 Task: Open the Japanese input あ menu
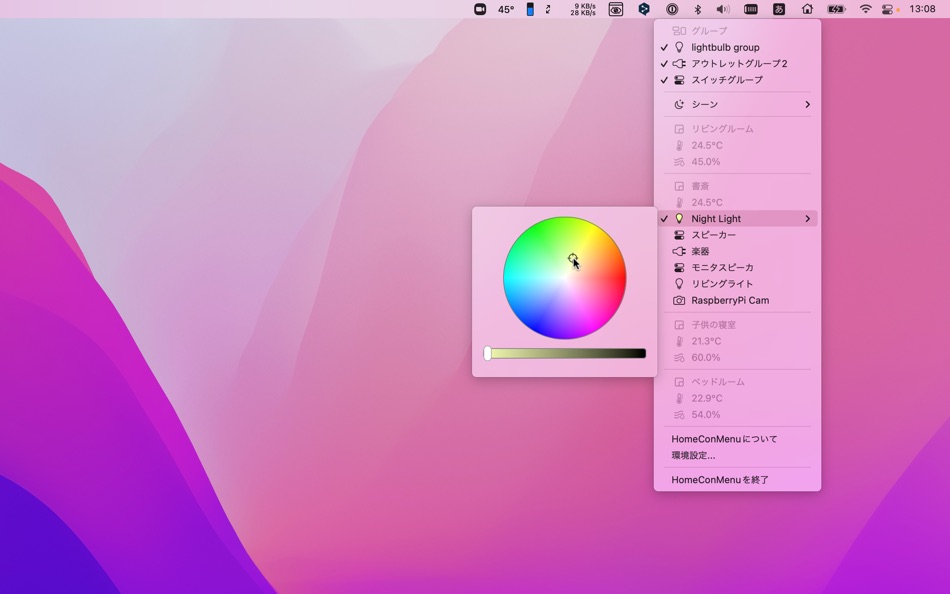(x=779, y=9)
